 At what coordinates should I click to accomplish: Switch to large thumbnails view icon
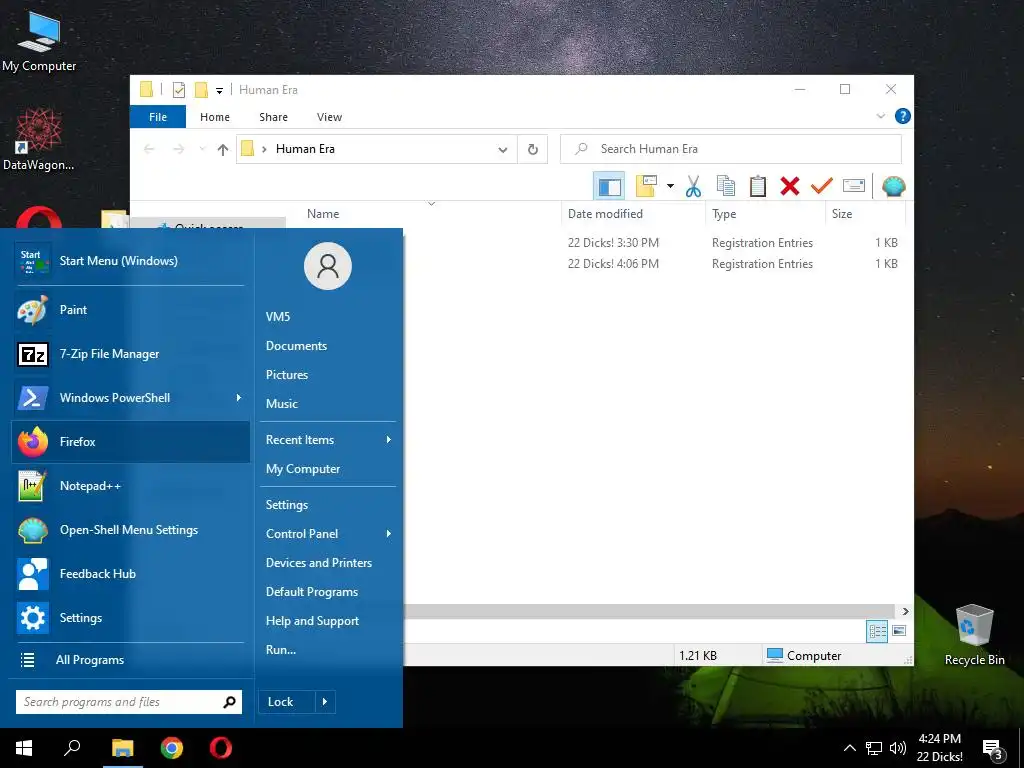point(899,631)
